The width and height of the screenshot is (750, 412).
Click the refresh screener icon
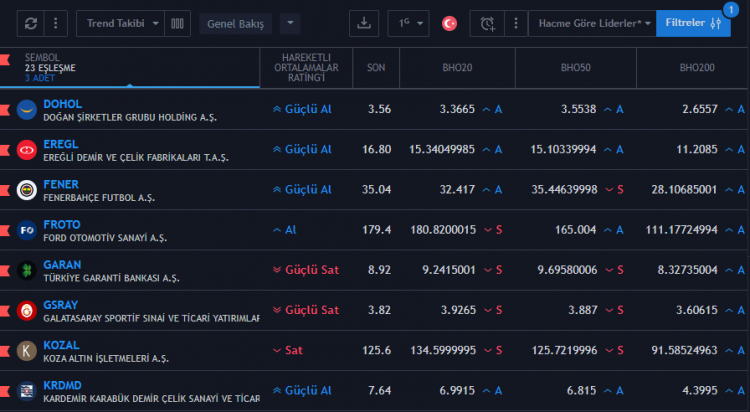[x=31, y=23]
